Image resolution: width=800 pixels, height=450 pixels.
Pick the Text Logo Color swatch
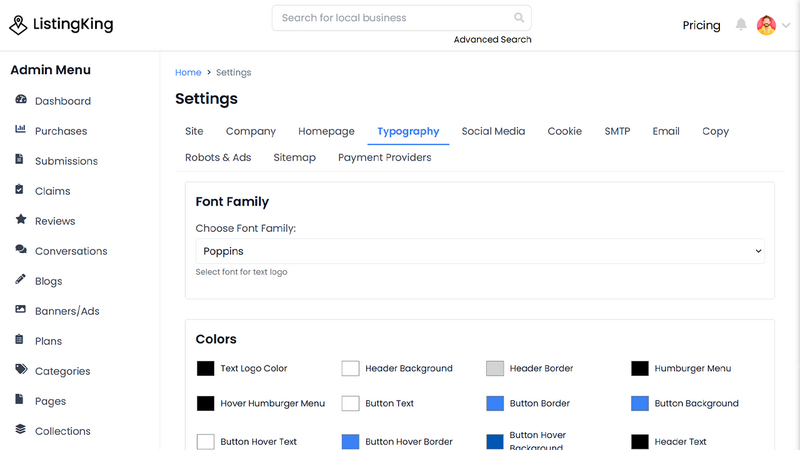tap(206, 368)
